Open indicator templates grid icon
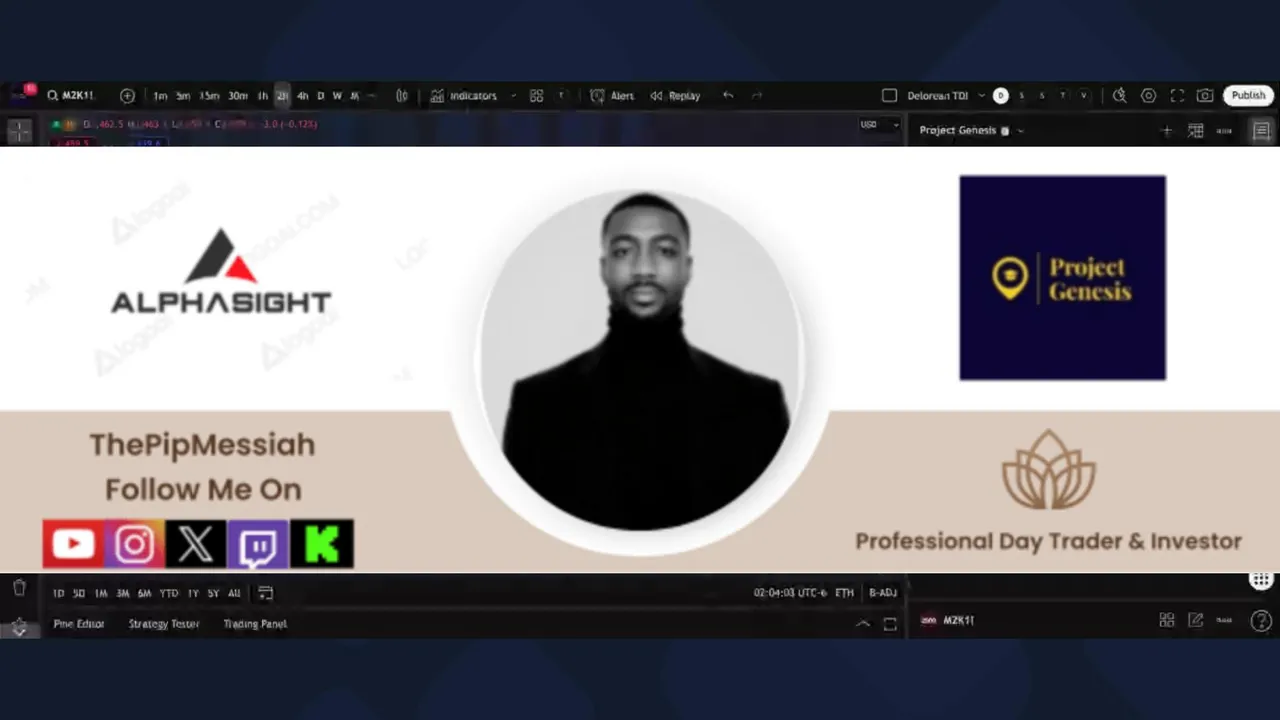Screen dimensions: 1280x720 [536, 96]
